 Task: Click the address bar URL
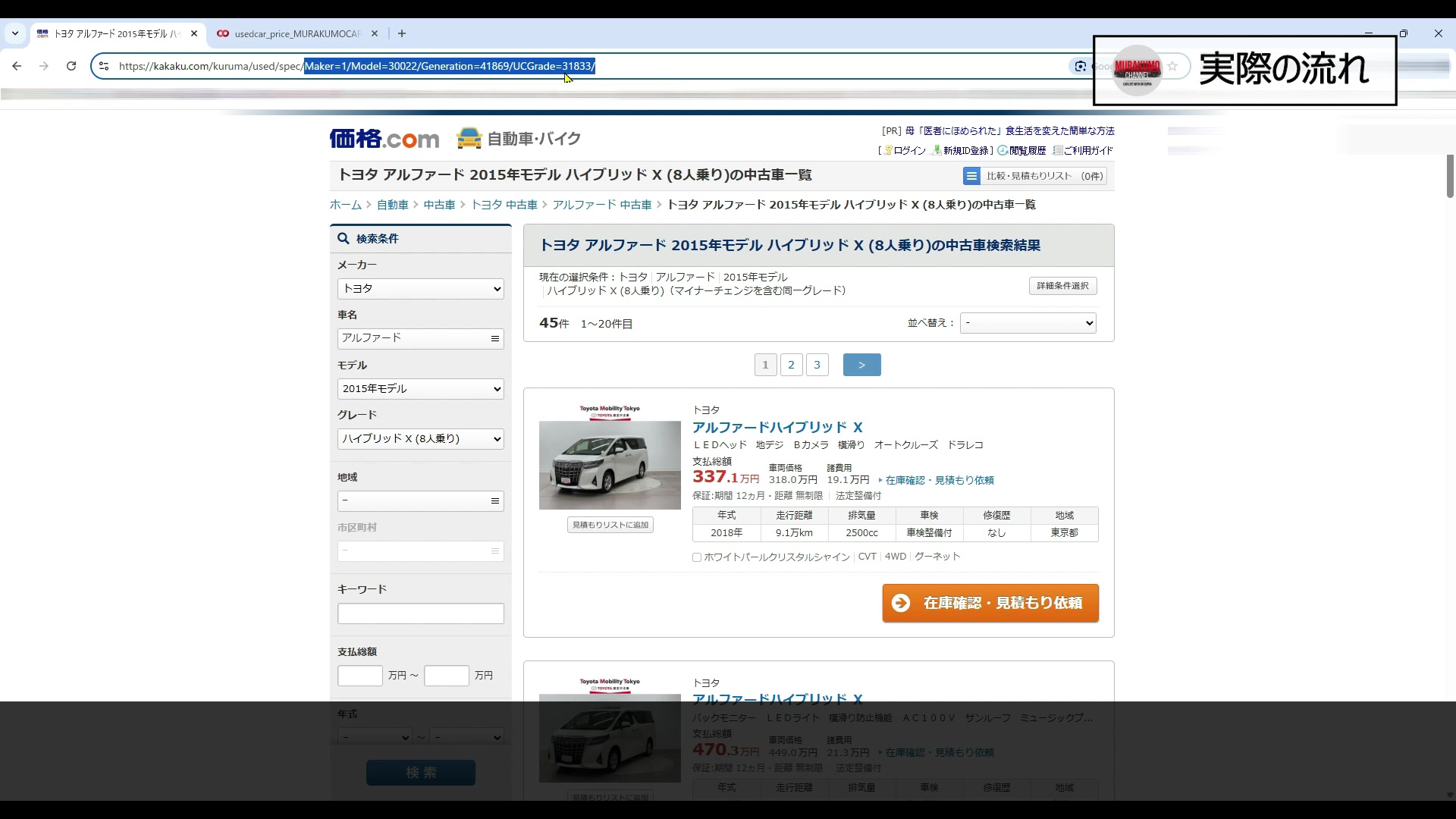356,66
